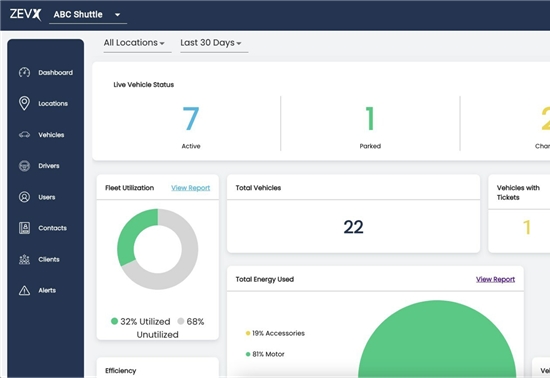This screenshot has height=378, width=550.
Task: Expand the ABC Shuttle account dropdown
Action: point(88,15)
